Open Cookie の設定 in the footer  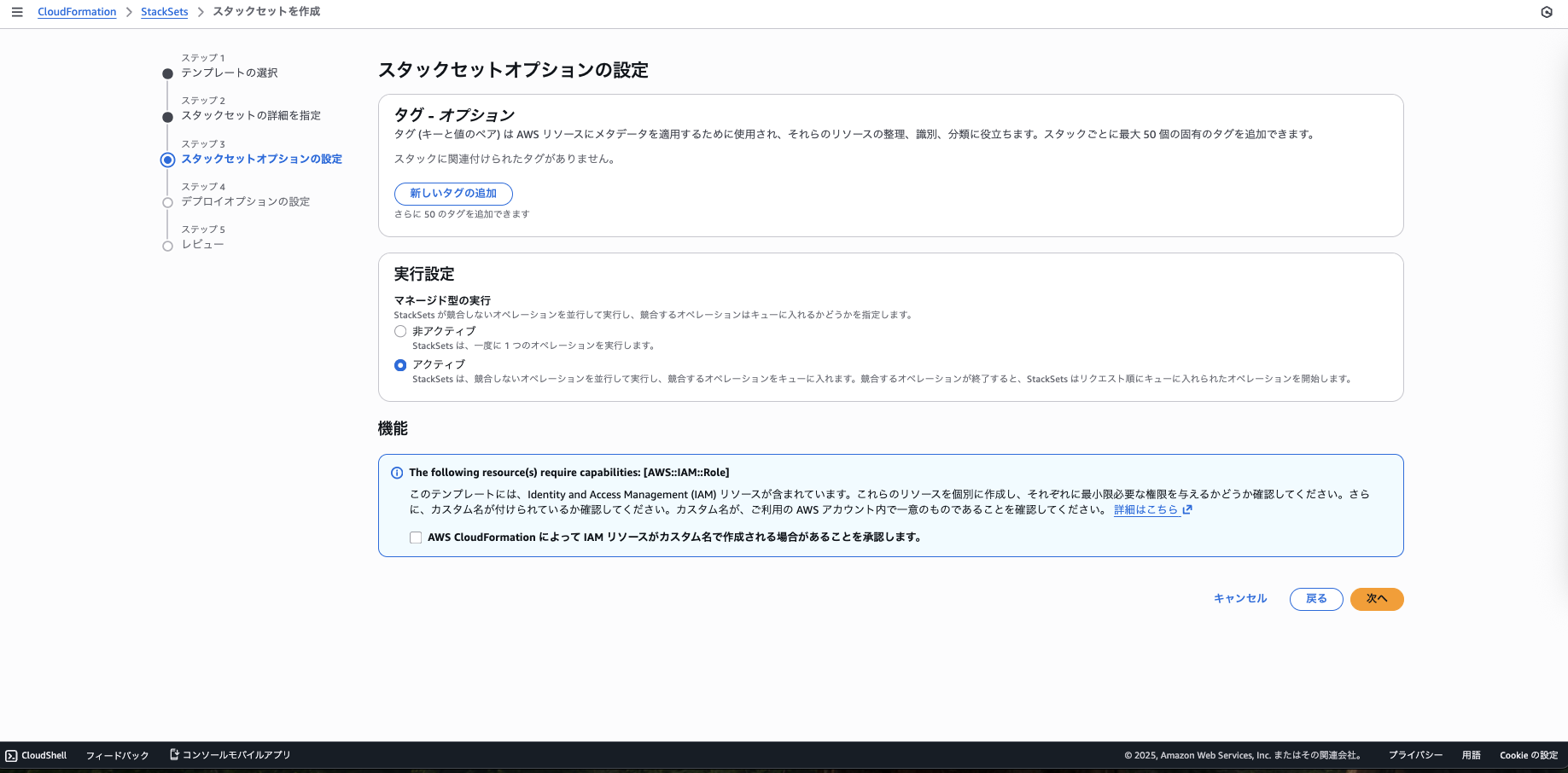1528,755
